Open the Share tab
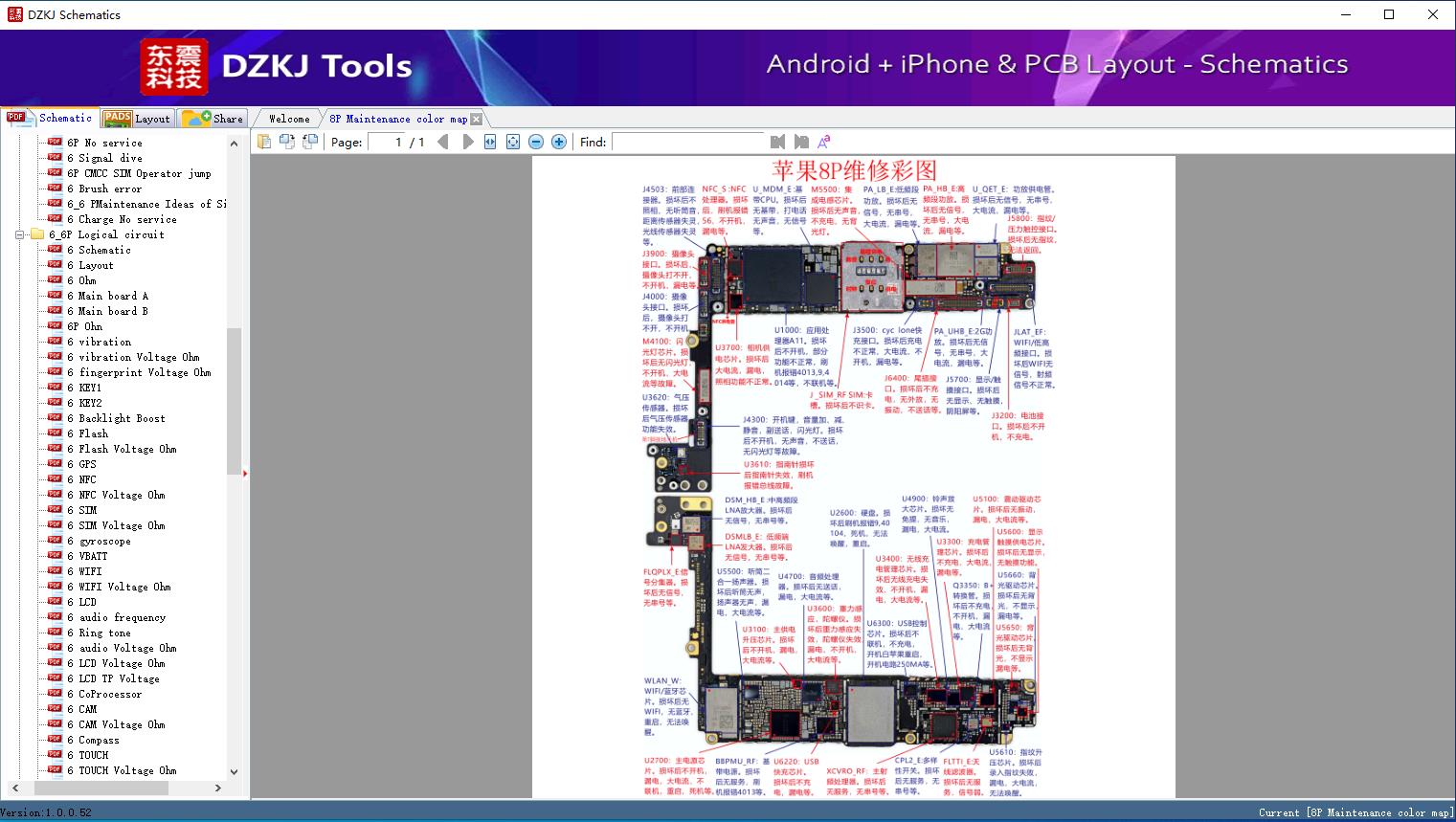The height and width of the screenshot is (822, 1456). point(213,119)
